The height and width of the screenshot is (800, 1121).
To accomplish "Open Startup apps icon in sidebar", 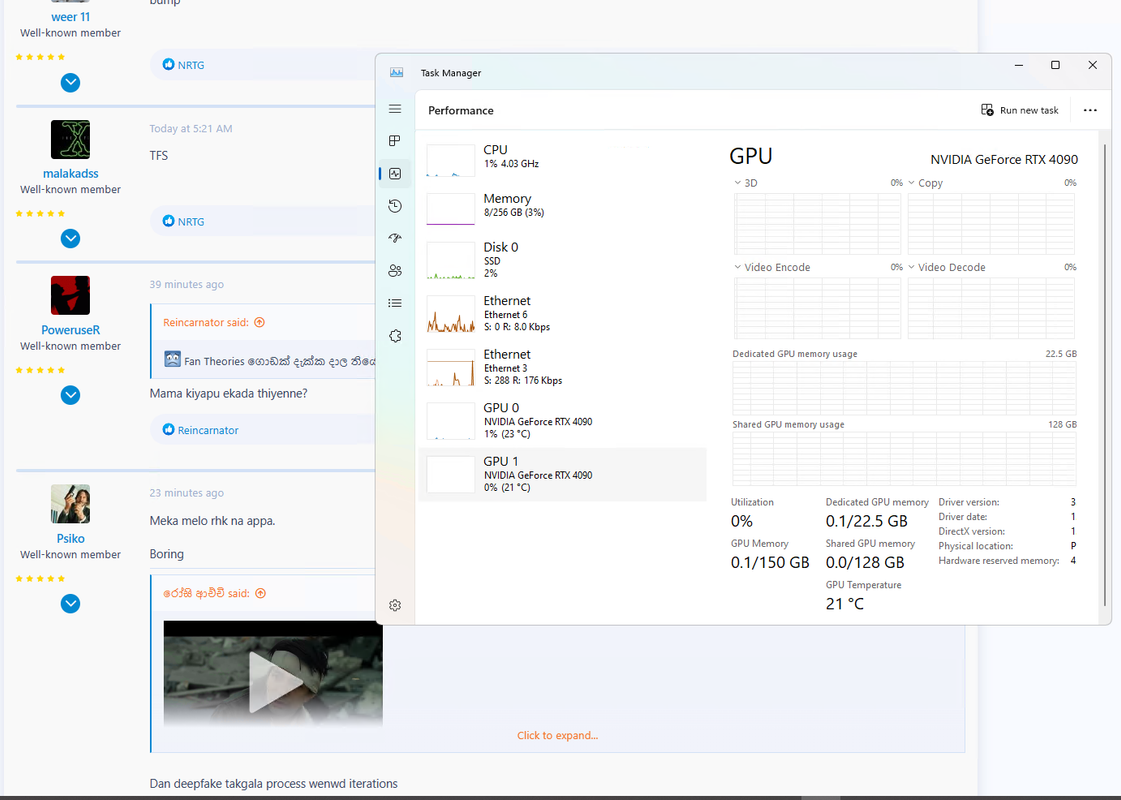I will pos(395,238).
